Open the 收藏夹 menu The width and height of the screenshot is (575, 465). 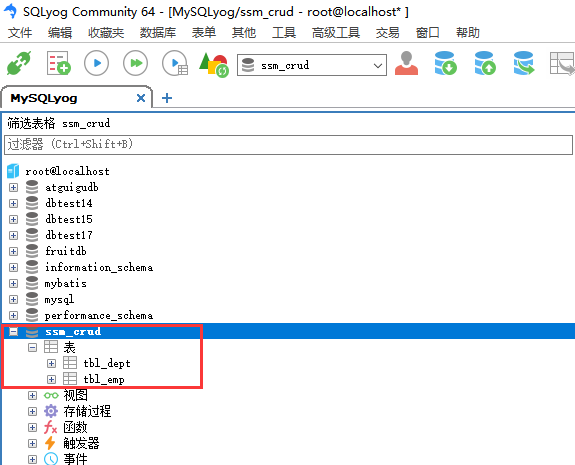[x=106, y=33]
